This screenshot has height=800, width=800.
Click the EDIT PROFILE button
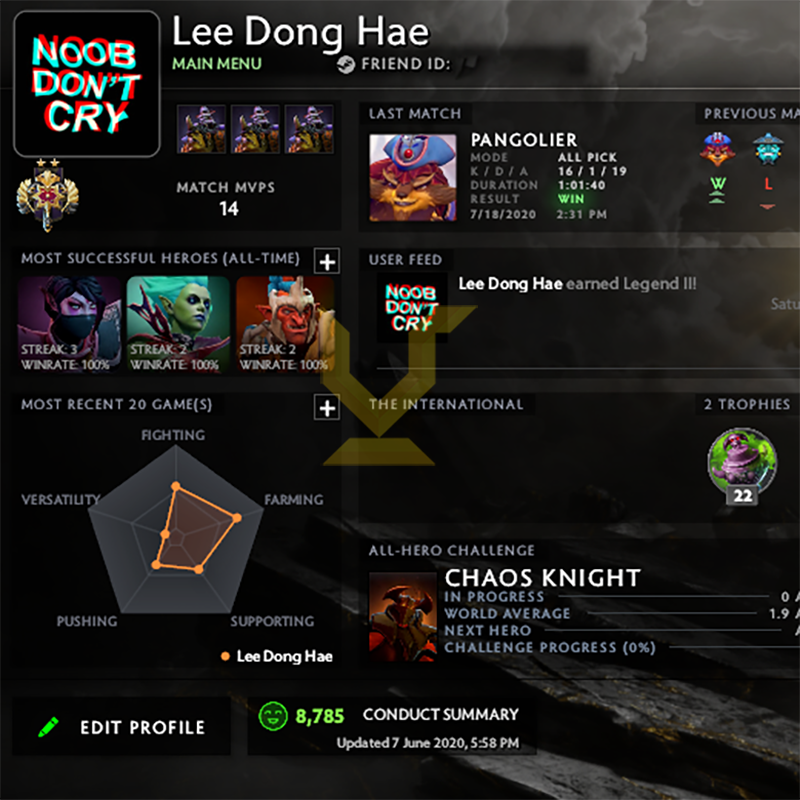coord(121,727)
